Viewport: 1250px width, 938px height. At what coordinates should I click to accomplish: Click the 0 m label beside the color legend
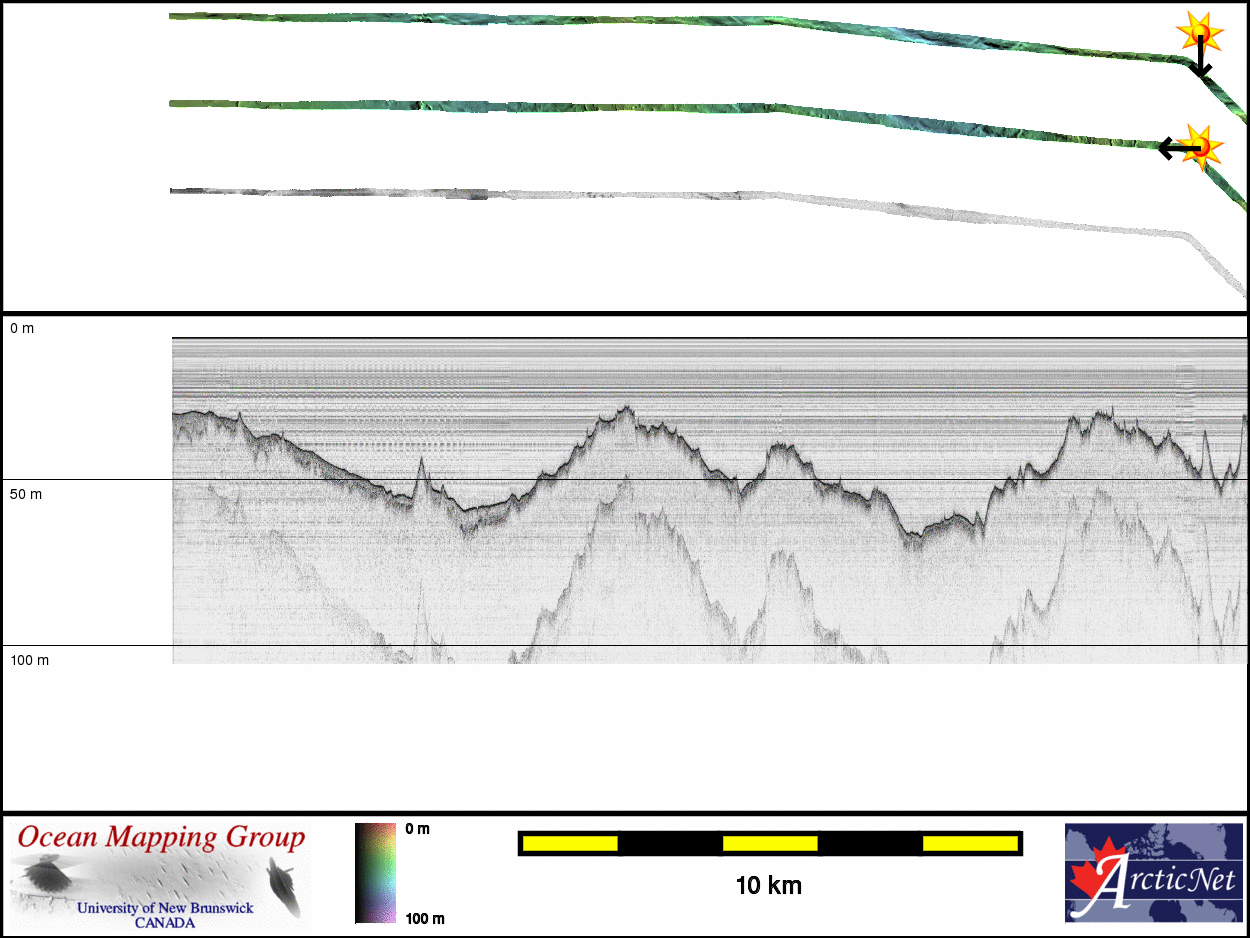(x=417, y=829)
